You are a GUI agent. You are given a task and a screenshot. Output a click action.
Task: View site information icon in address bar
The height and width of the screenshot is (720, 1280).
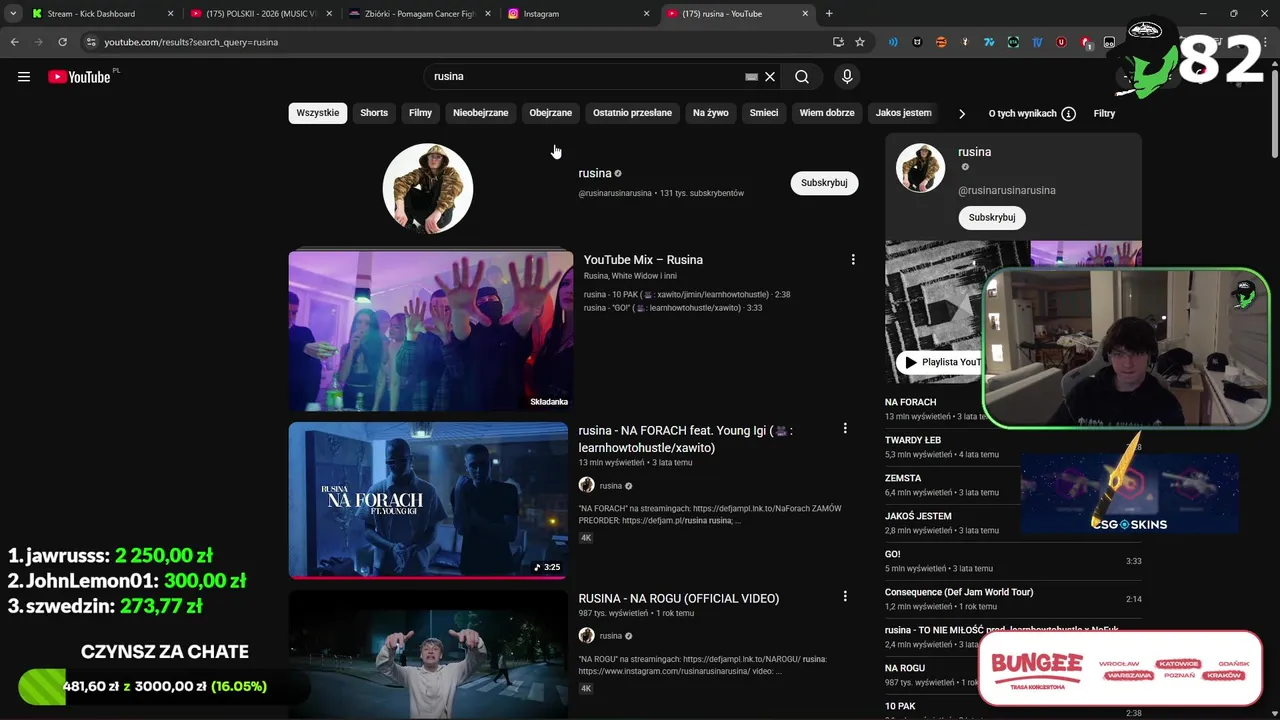coord(91,42)
